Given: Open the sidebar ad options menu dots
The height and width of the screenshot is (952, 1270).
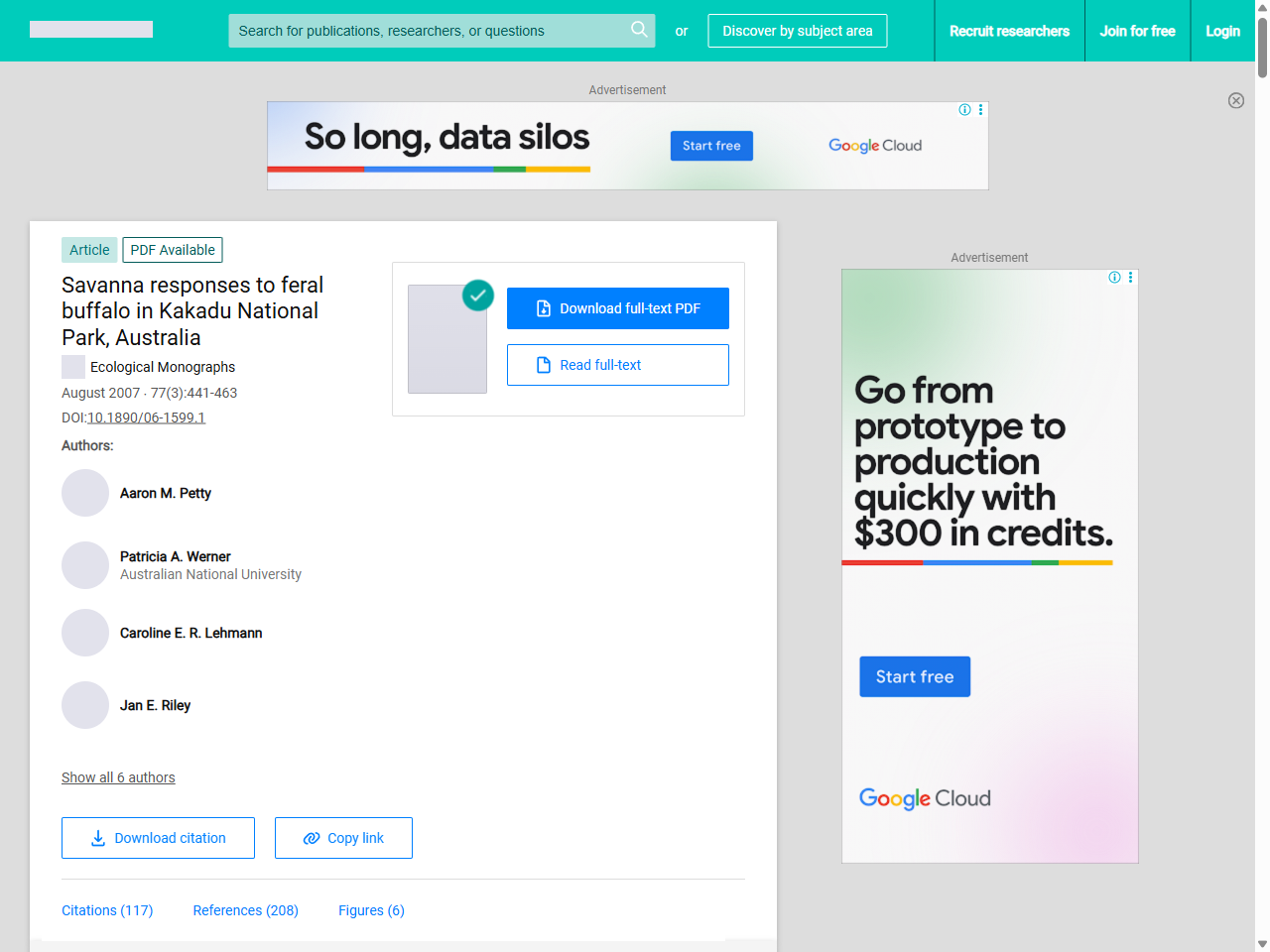Looking at the screenshot, I should (1130, 278).
